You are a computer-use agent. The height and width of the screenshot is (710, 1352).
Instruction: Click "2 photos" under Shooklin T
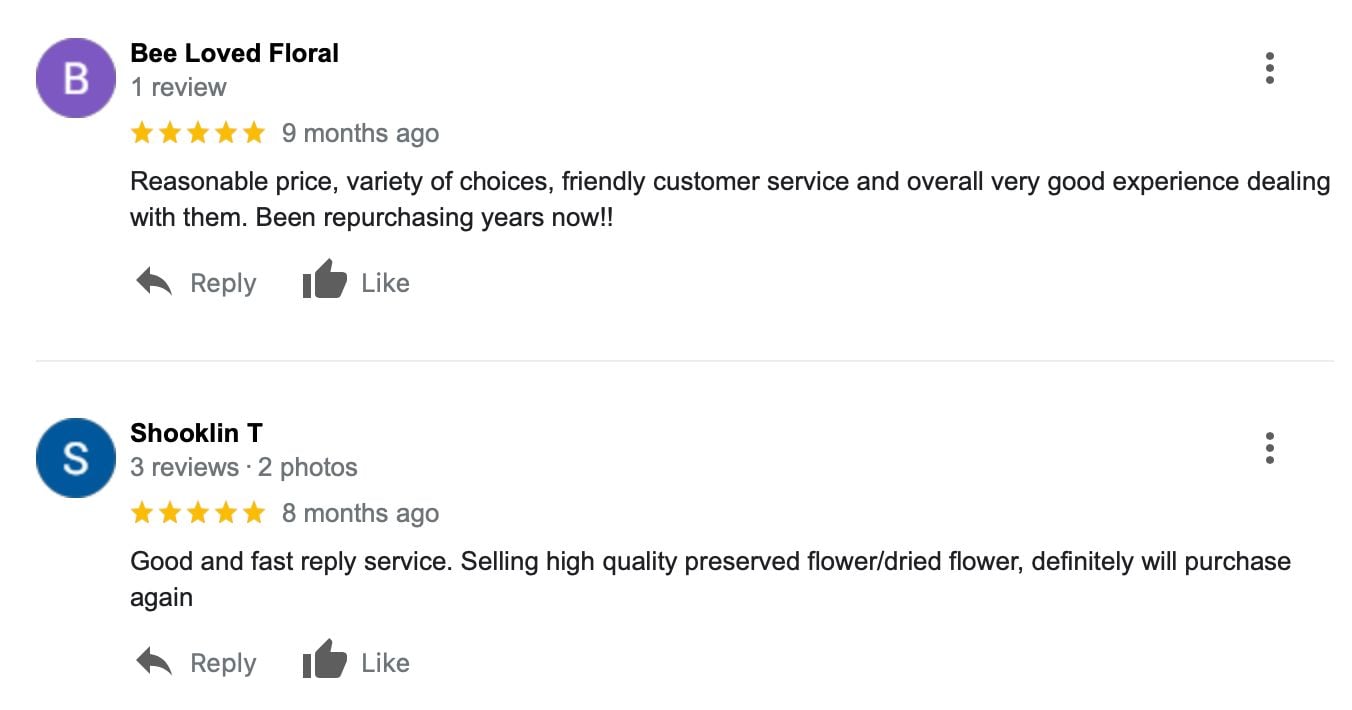pyautogui.click(x=307, y=467)
